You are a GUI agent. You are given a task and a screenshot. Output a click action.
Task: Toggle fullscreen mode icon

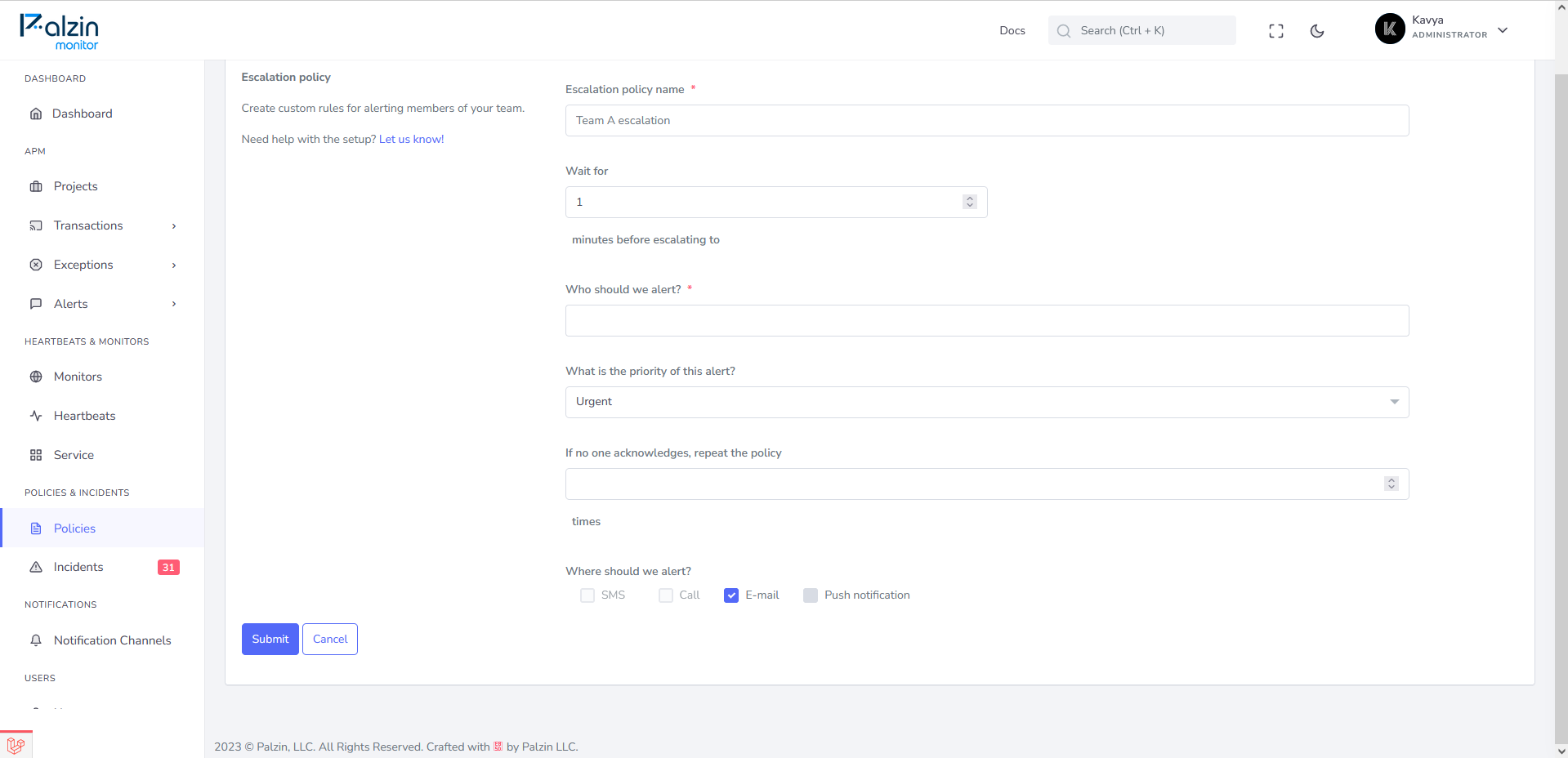pos(1276,31)
